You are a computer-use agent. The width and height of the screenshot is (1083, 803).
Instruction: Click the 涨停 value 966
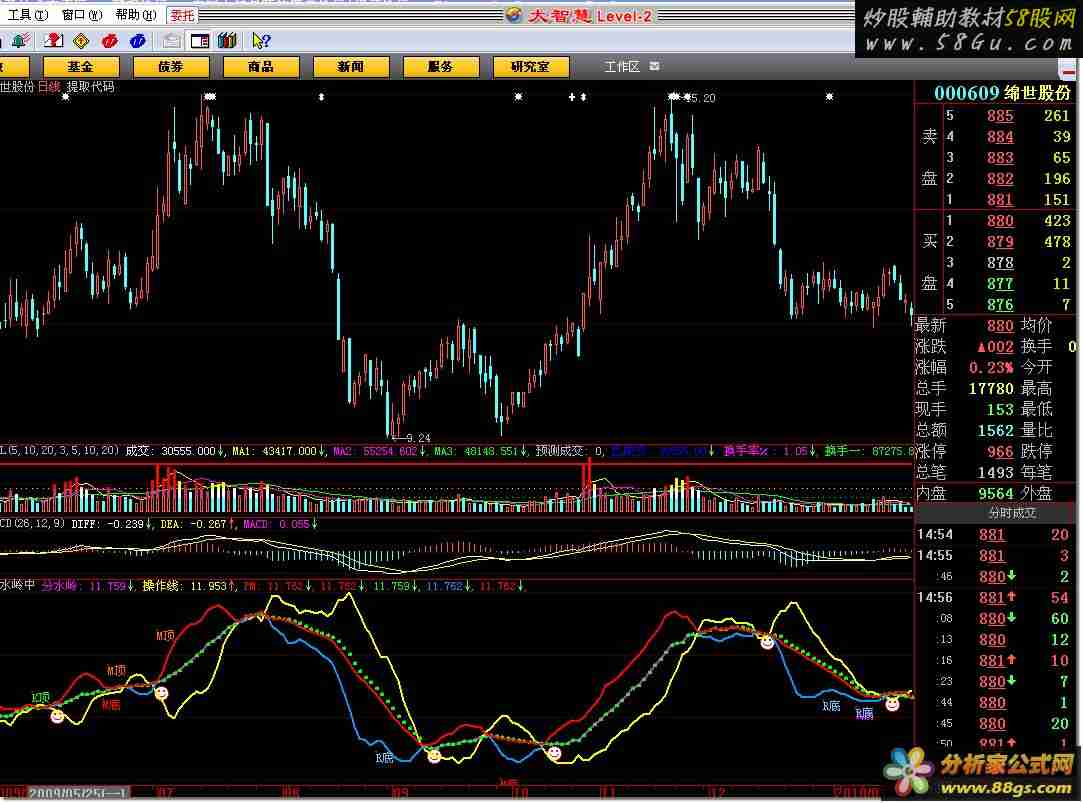(x=1000, y=452)
